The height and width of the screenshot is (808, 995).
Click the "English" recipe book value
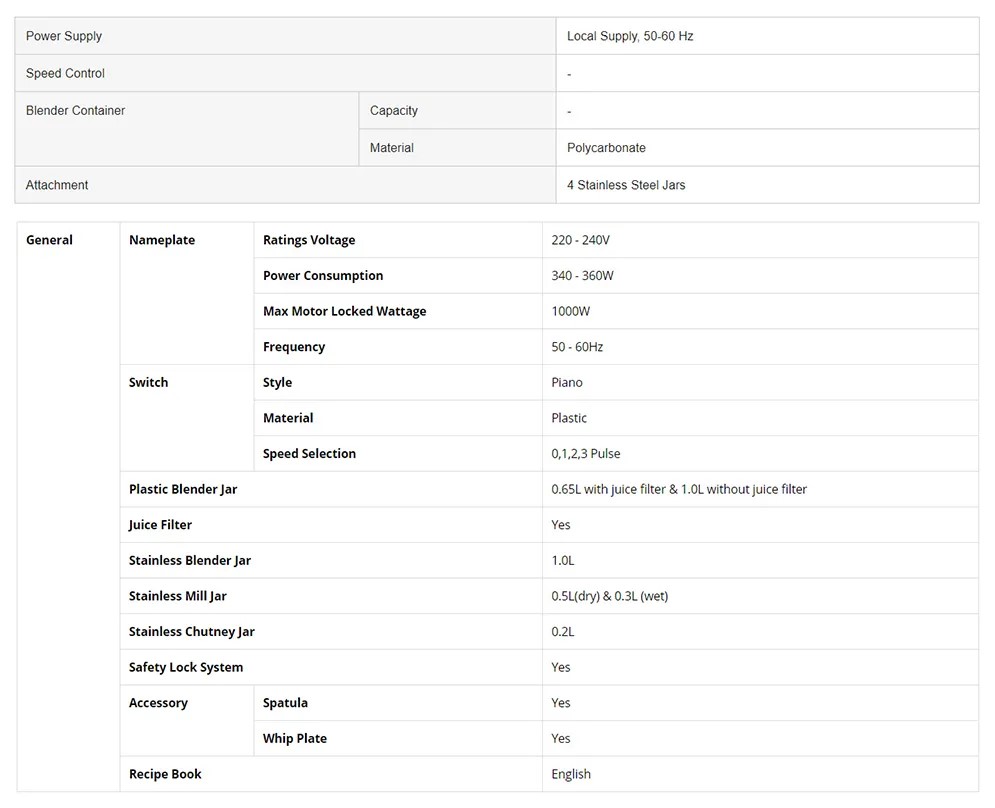571,774
